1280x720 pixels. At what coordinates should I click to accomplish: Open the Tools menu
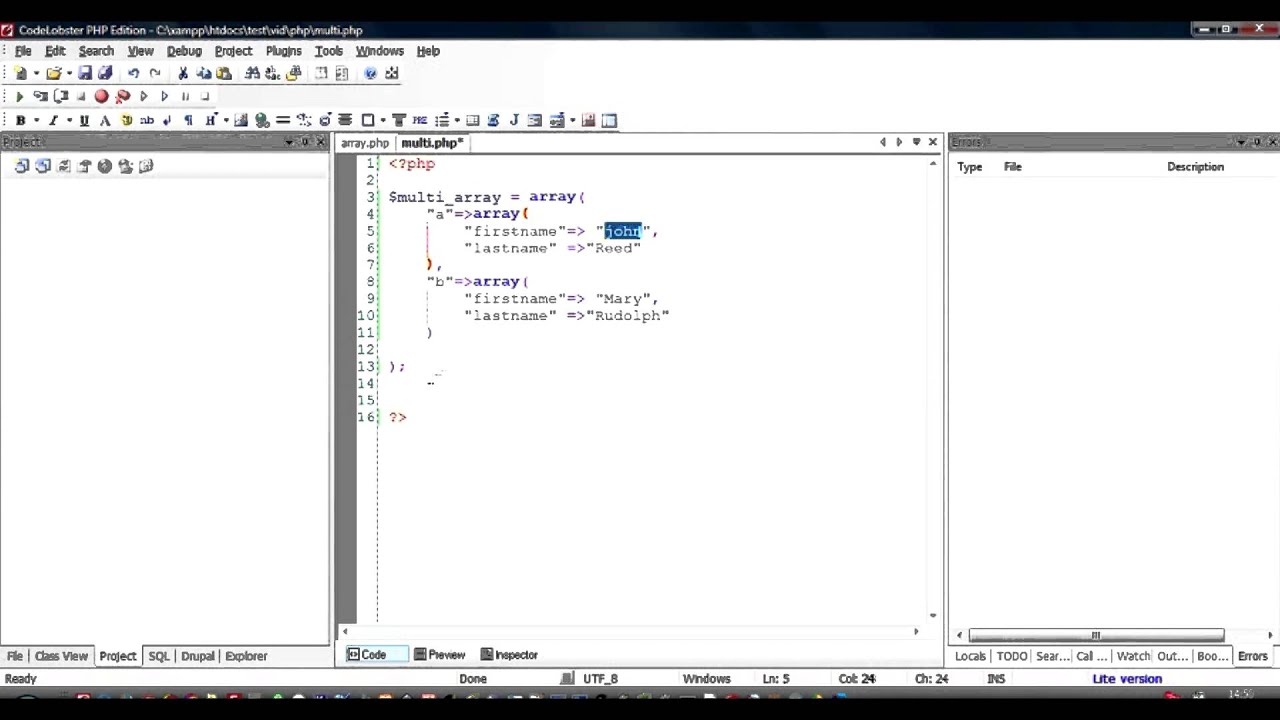(328, 51)
